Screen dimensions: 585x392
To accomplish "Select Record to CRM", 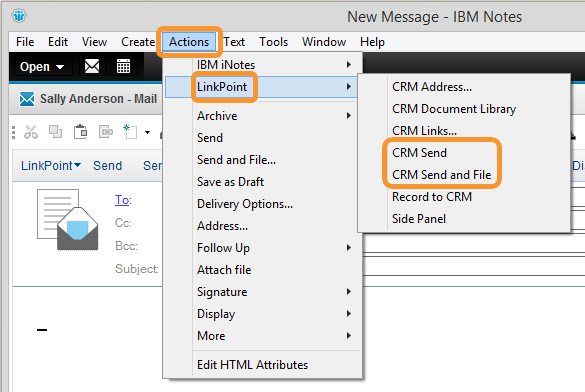I will click(x=464, y=197).
